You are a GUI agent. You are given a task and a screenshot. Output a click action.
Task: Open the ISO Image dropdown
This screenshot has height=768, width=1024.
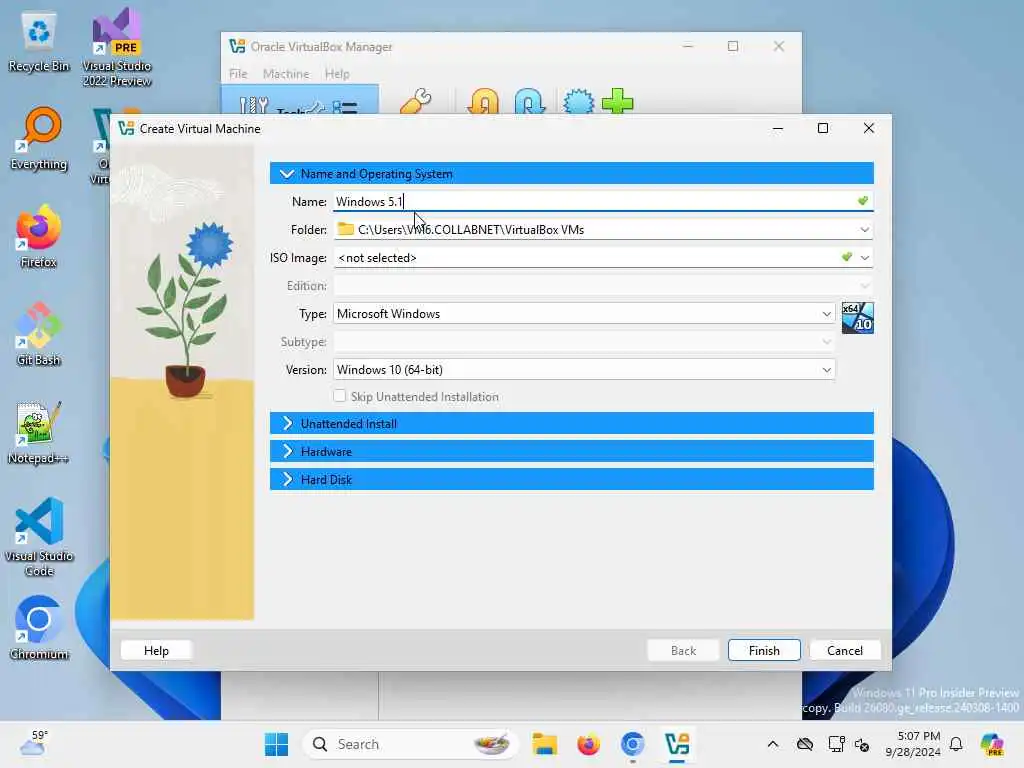coord(865,258)
